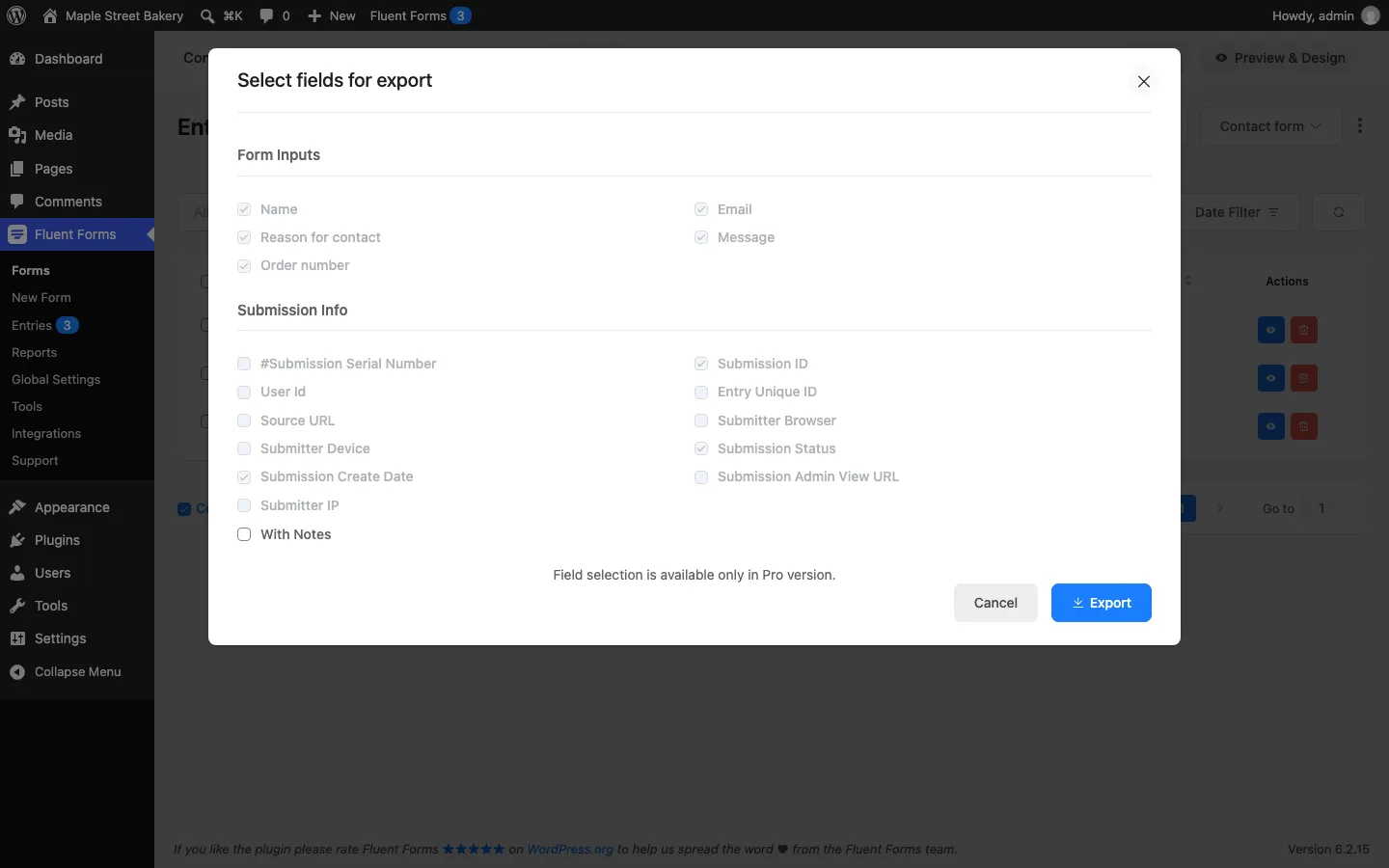1389x868 pixels.
Task: Click the Cancel button
Action: point(995,603)
